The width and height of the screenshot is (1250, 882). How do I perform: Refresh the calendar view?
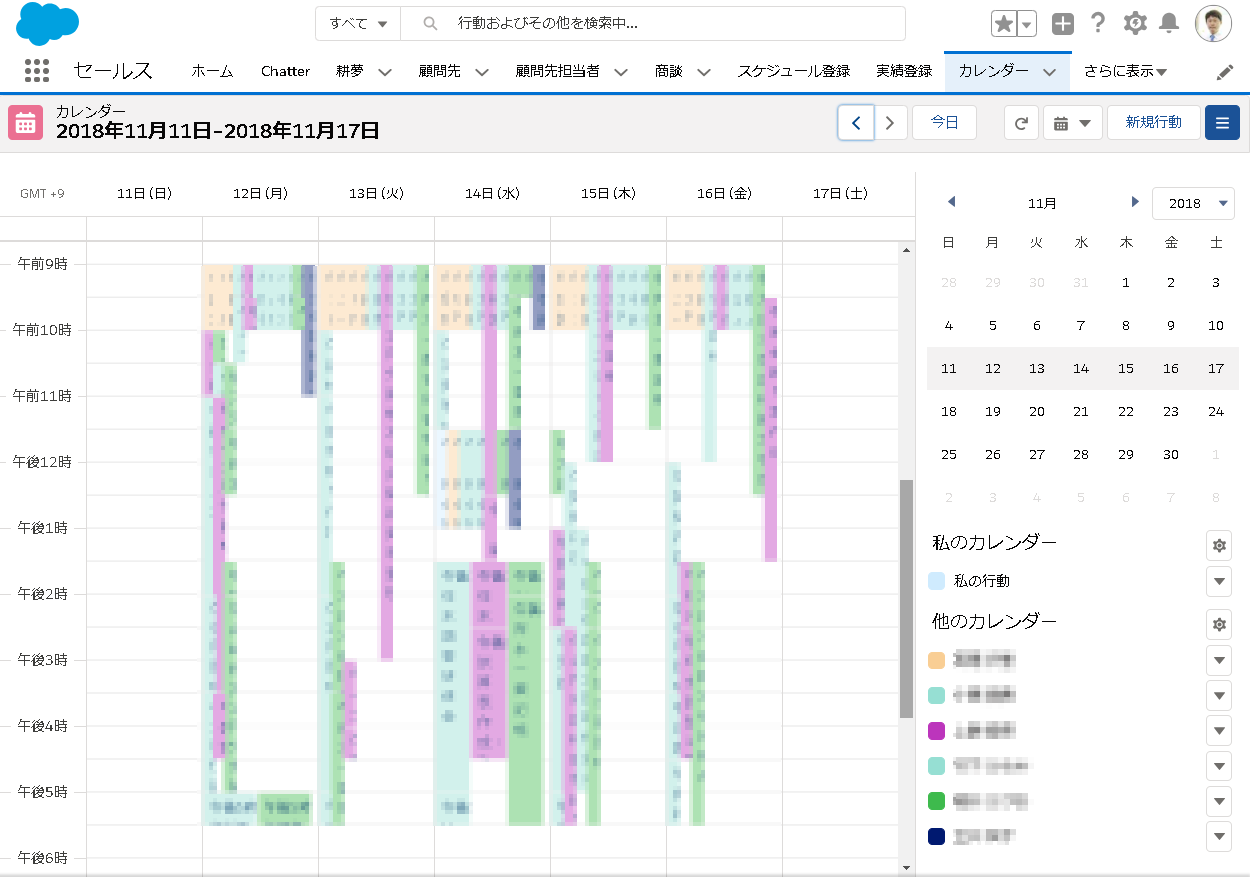1021,122
